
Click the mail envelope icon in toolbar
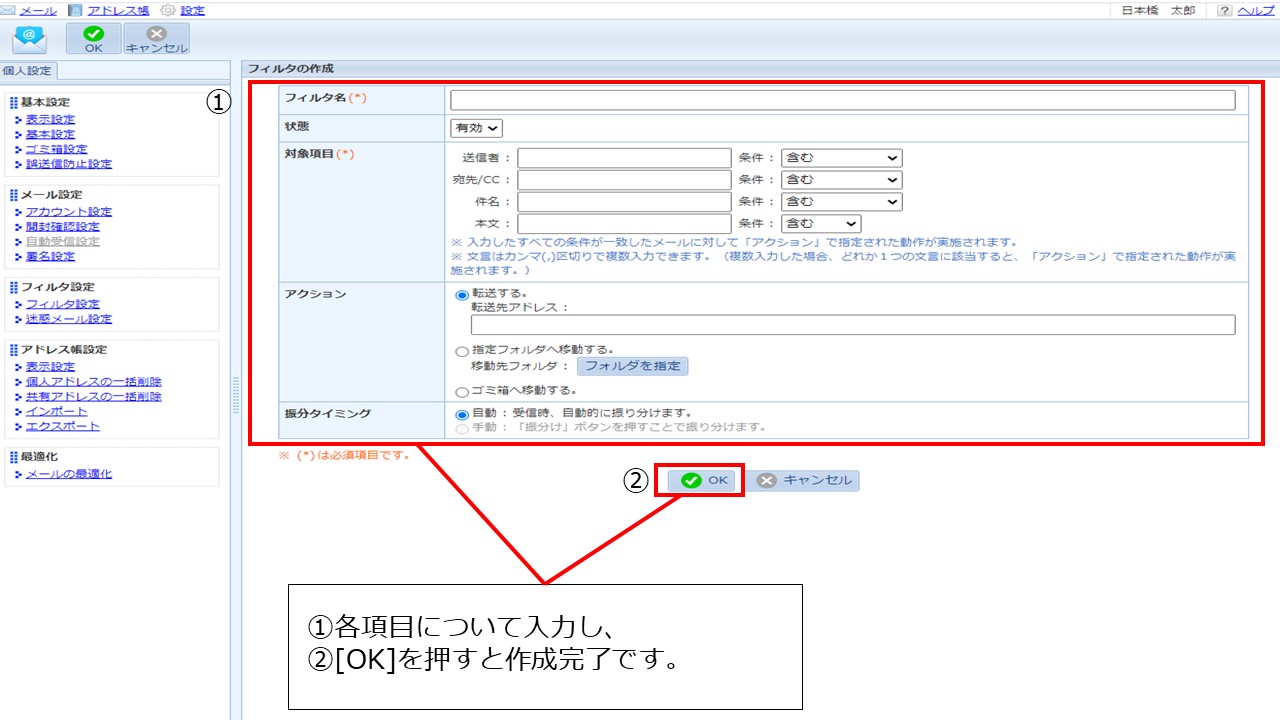pyautogui.click(x=30, y=38)
